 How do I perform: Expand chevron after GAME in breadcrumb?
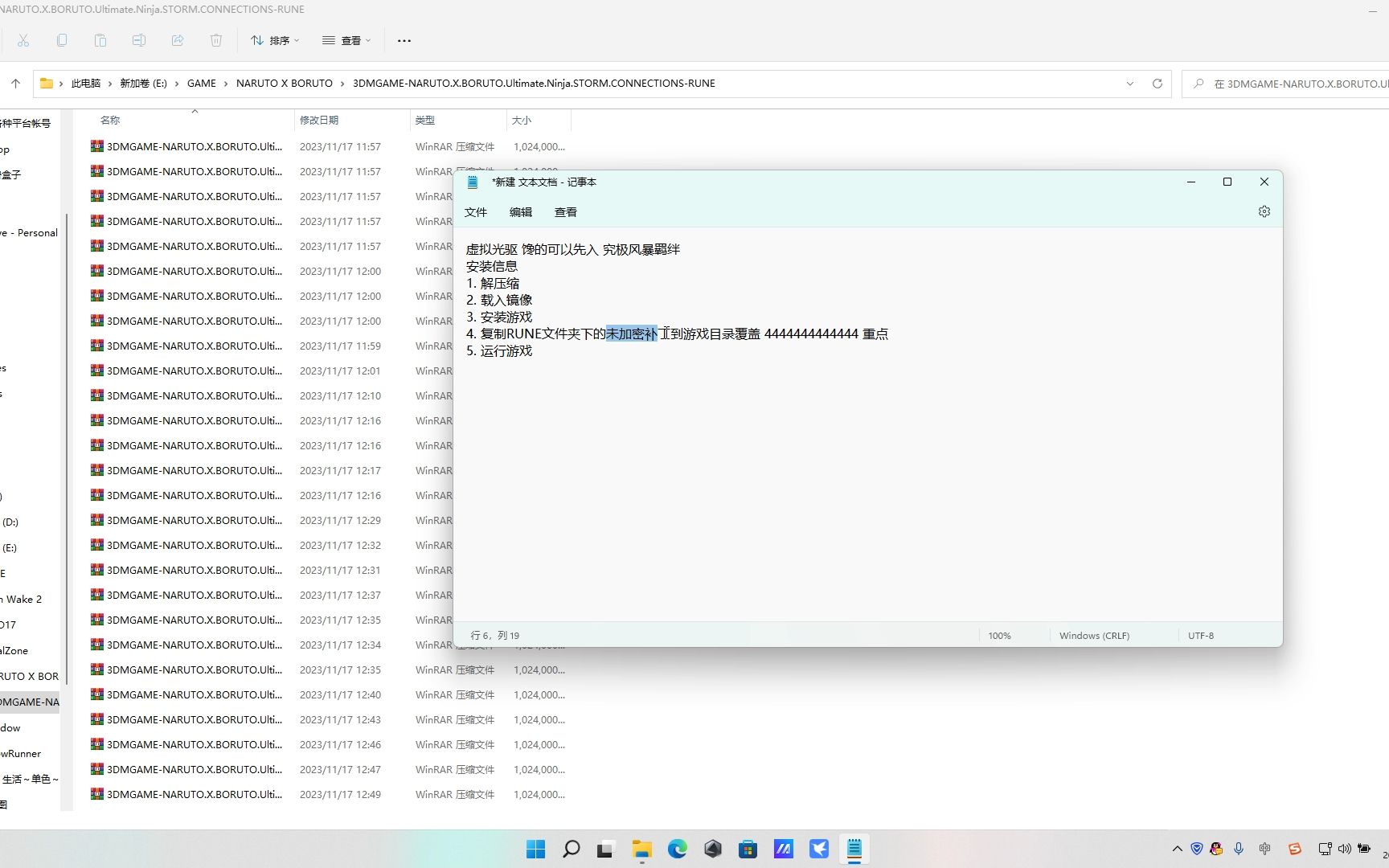tap(226, 84)
